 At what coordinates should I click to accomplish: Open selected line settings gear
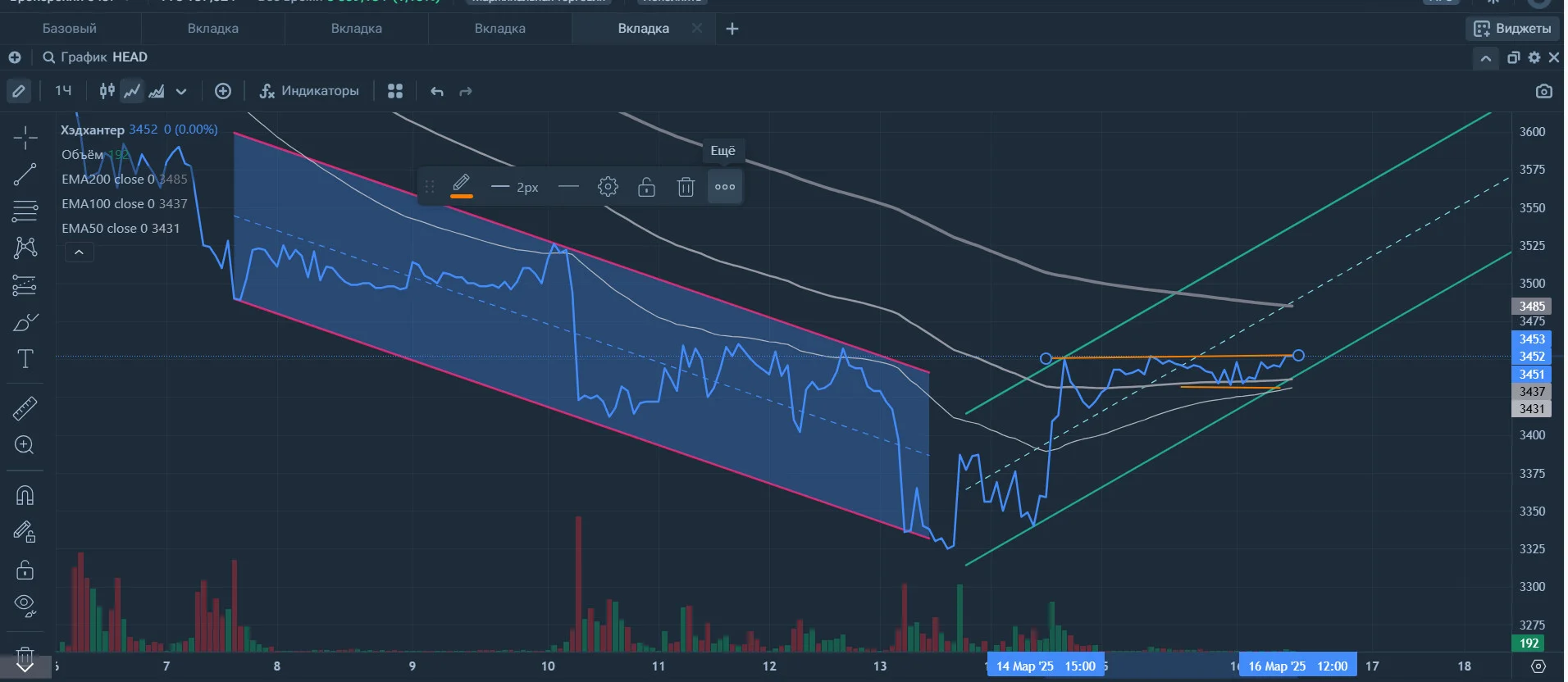point(608,187)
